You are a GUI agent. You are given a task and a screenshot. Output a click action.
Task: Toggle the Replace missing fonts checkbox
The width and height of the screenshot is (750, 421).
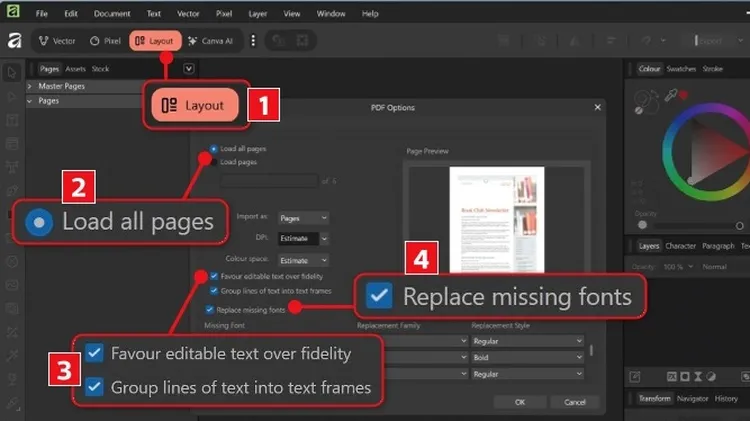pos(209,310)
